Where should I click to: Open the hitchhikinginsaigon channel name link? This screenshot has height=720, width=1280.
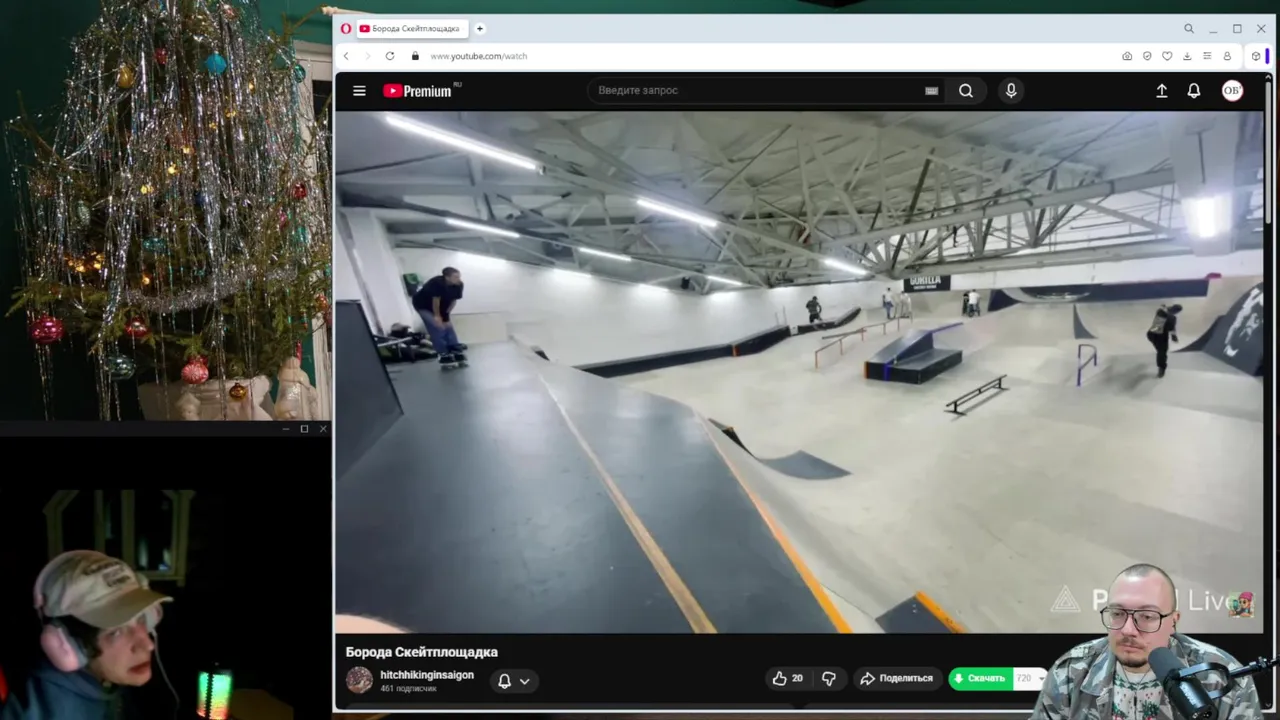click(x=427, y=675)
